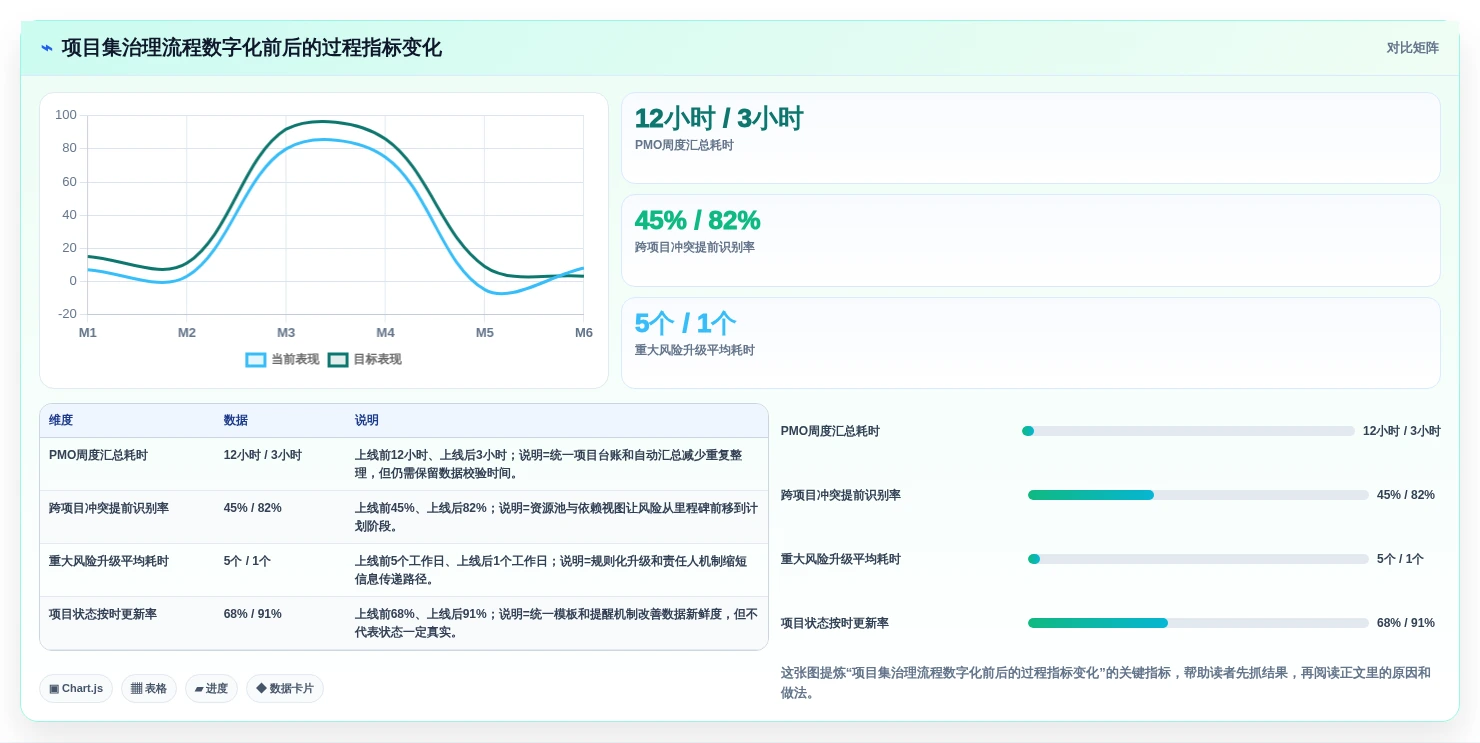Click the M6 axis label on chart
The height and width of the screenshot is (743, 1480).
[584, 333]
